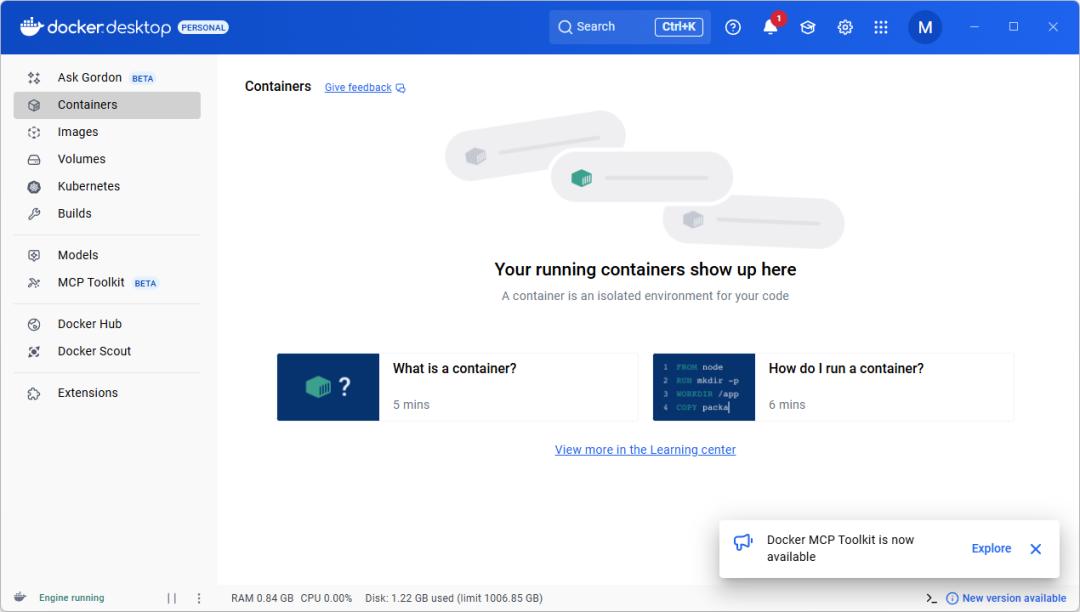Click the Ctrl+K shortcut badge
1080x612 pixels.
[x=678, y=27]
